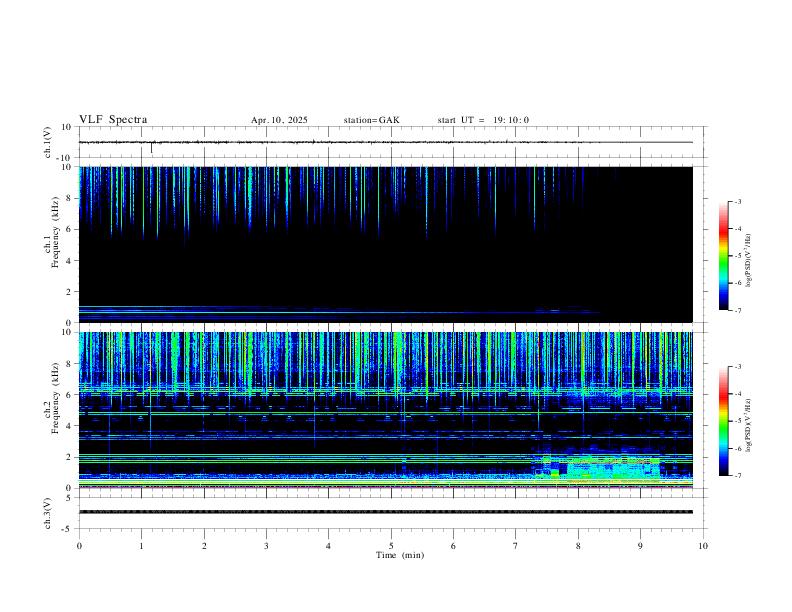The image size is (792, 612).
Task: Click the "Time (min)" axis label
Action: click(x=400, y=555)
